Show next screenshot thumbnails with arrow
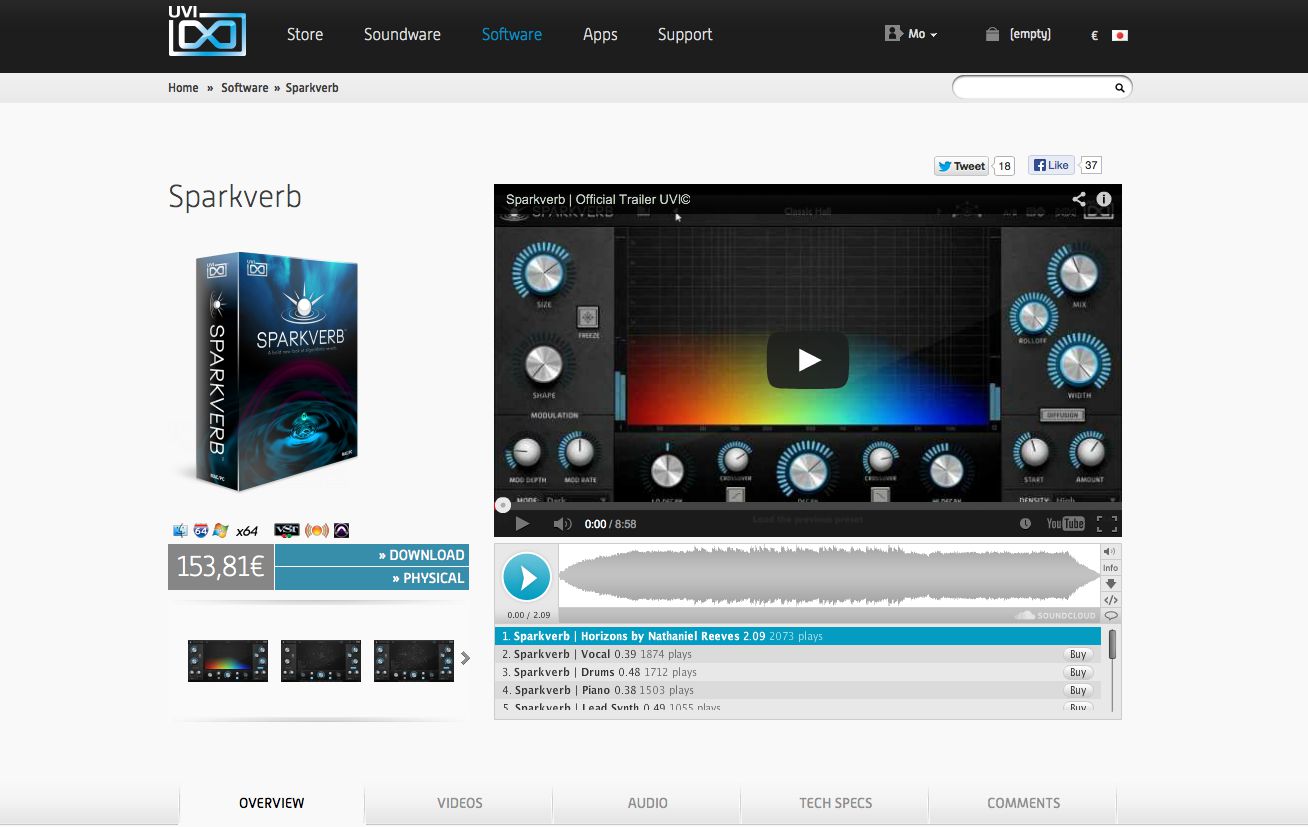This screenshot has width=1308, height=827. click(x=465, y=658)
